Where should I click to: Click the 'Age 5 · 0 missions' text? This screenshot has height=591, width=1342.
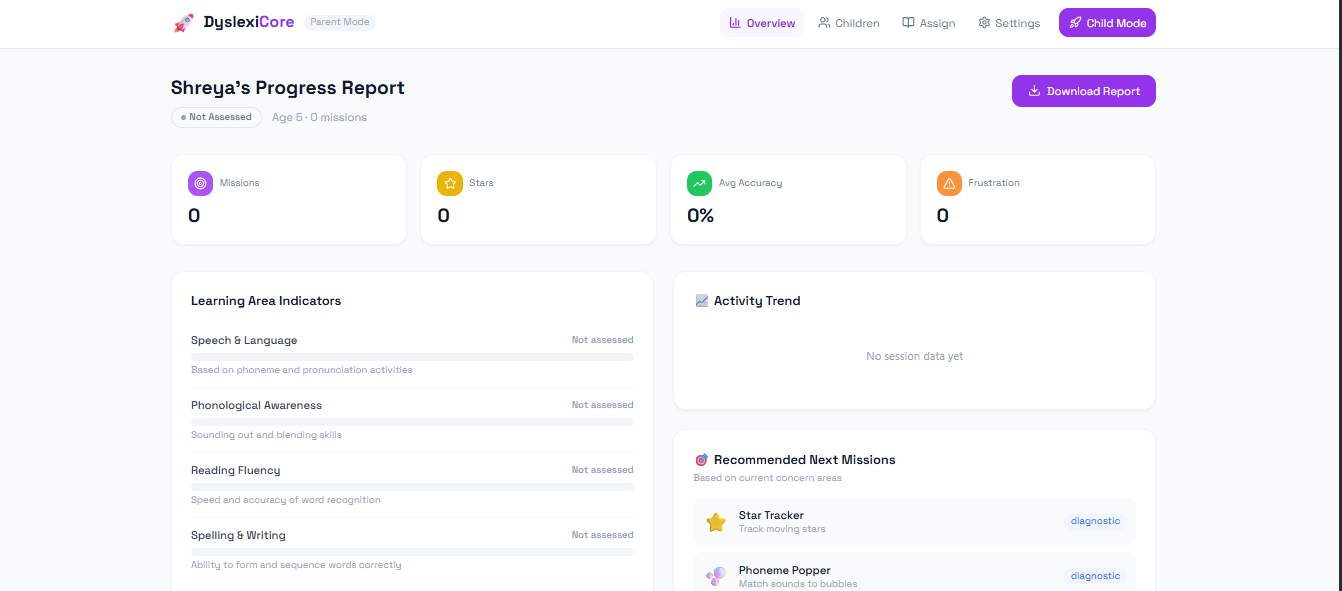click(319, 117)
